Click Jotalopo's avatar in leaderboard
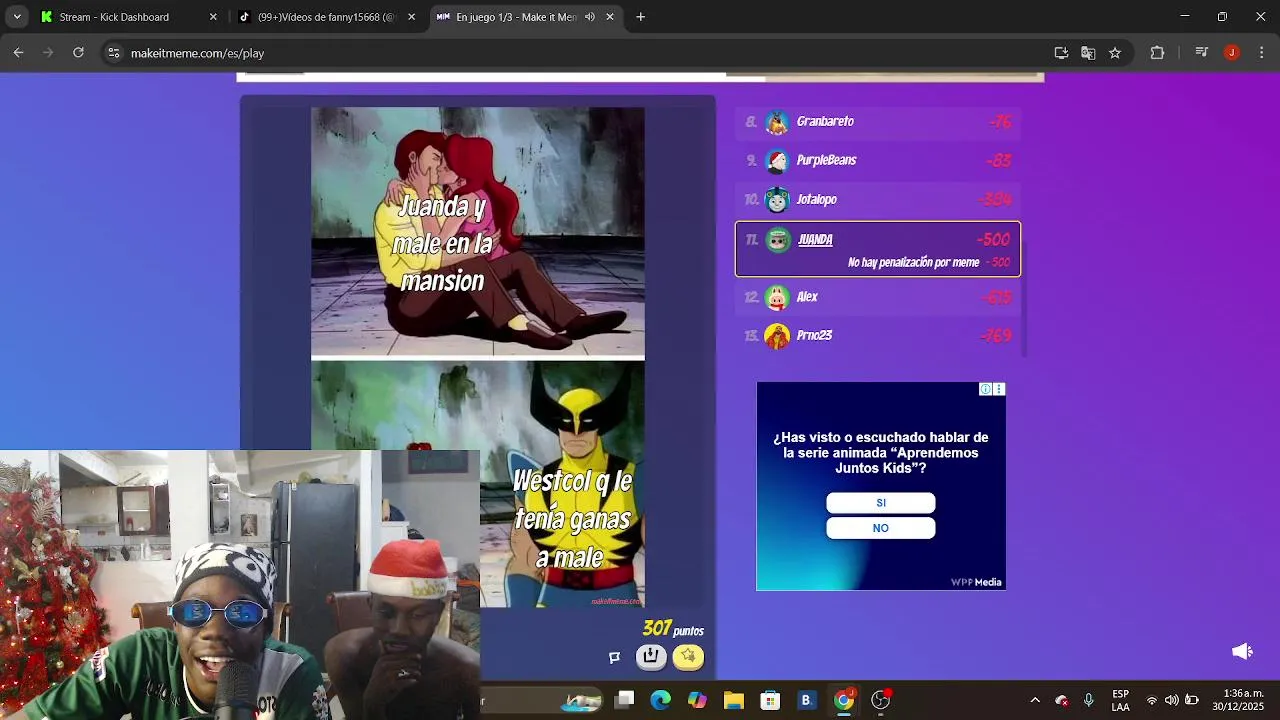 point(777,200)
